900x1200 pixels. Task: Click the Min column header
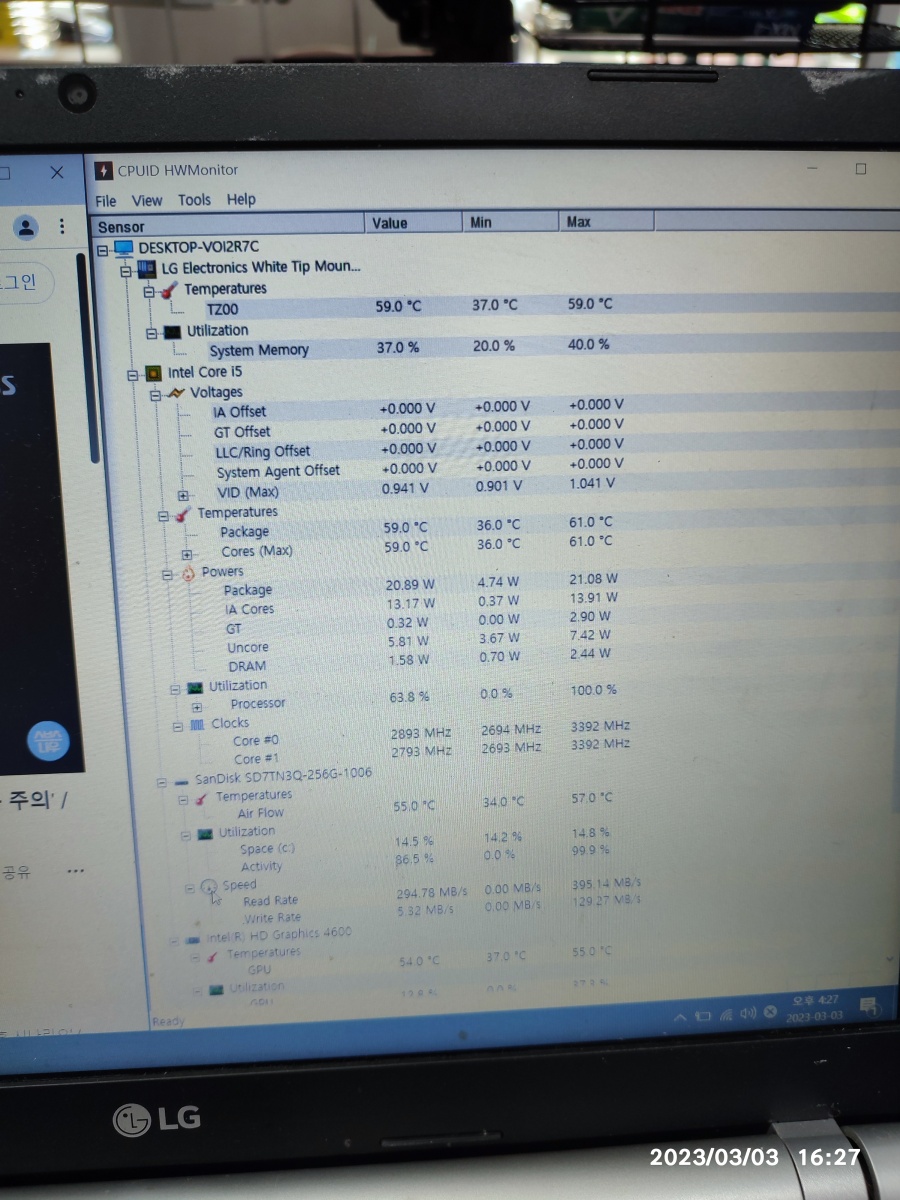511,222
